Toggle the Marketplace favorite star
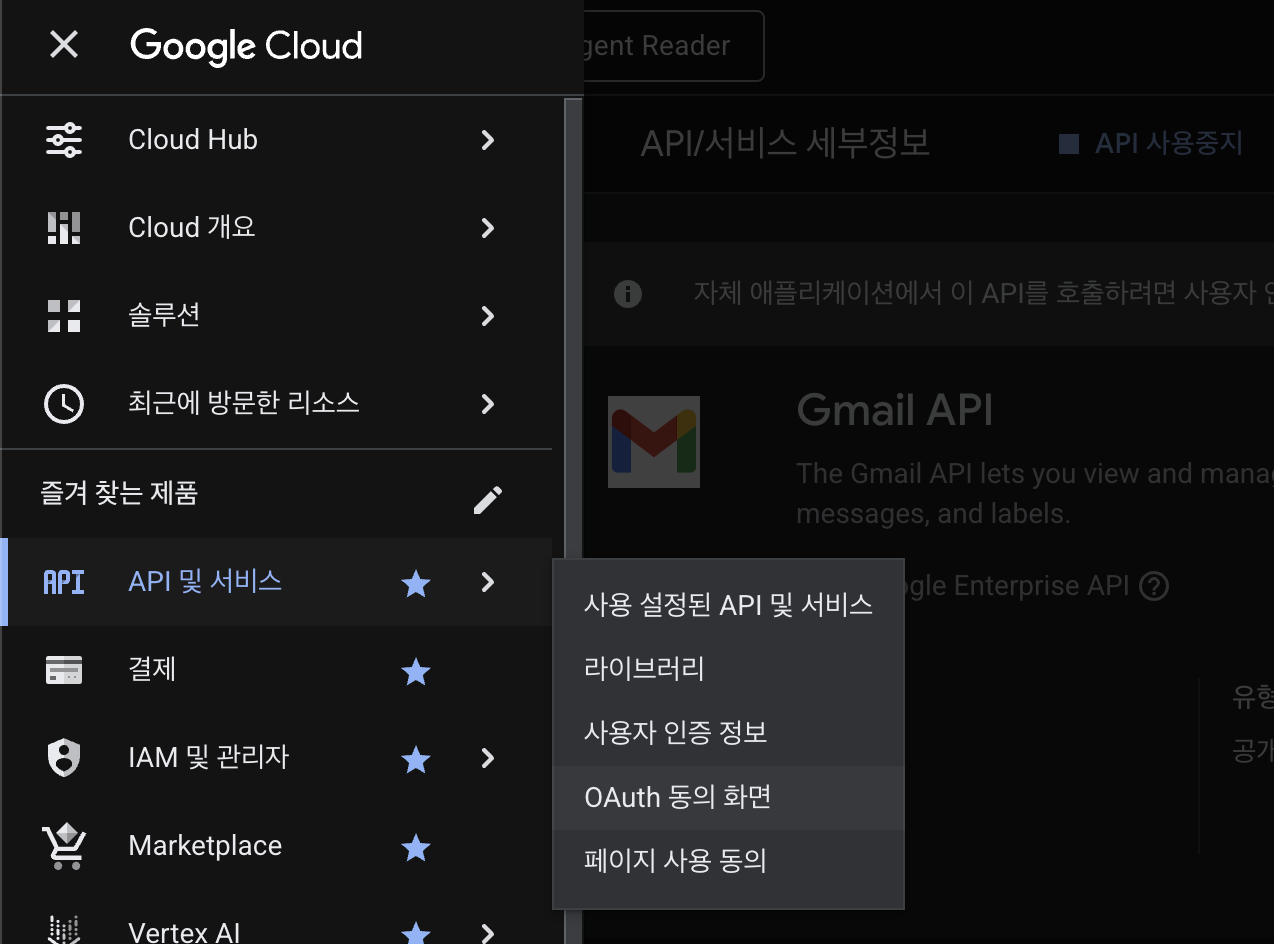Screen dimensions: 1274x944 coord(415,848)
